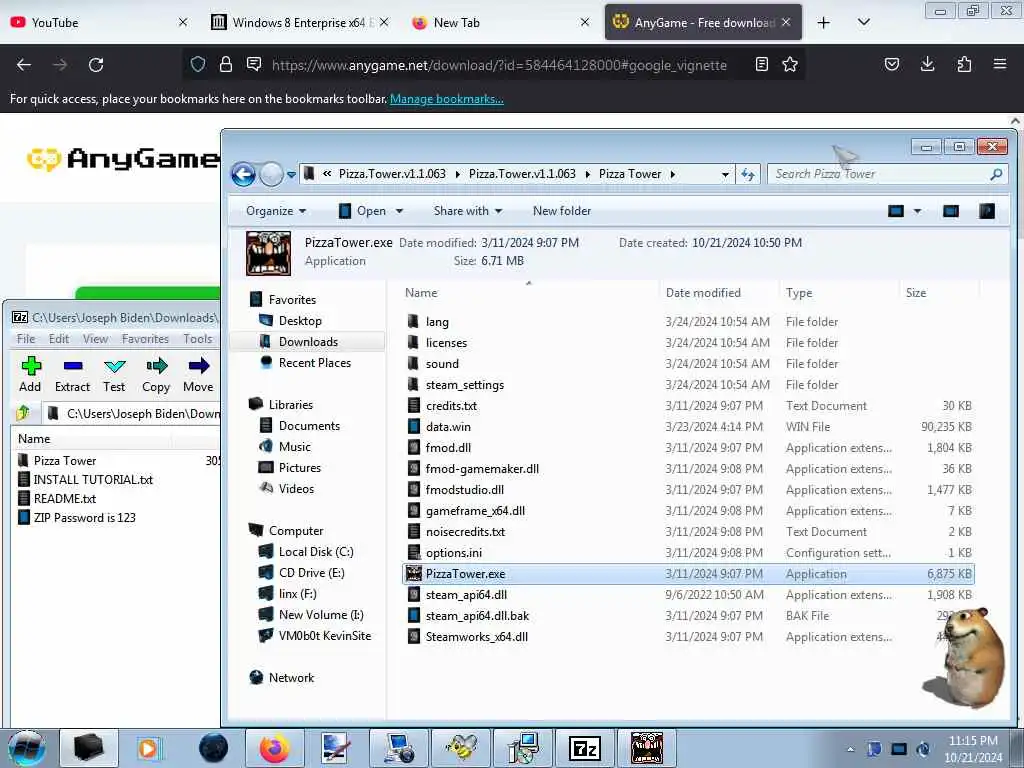Select PizzaTower.exe file

point(689,574)
